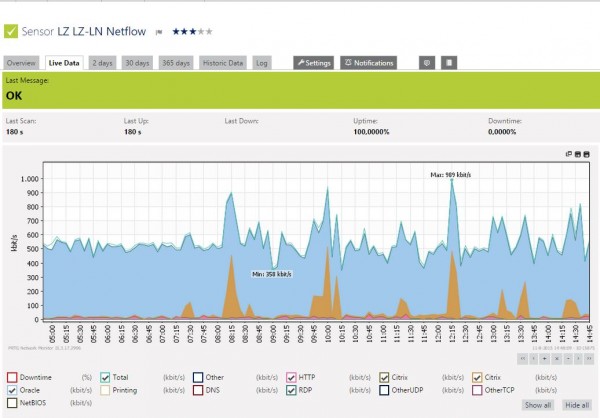Click the green sensor status checkmark icon
Image resolution: width=600 pixels, height=418 pixels.
[x=13, y=31]
